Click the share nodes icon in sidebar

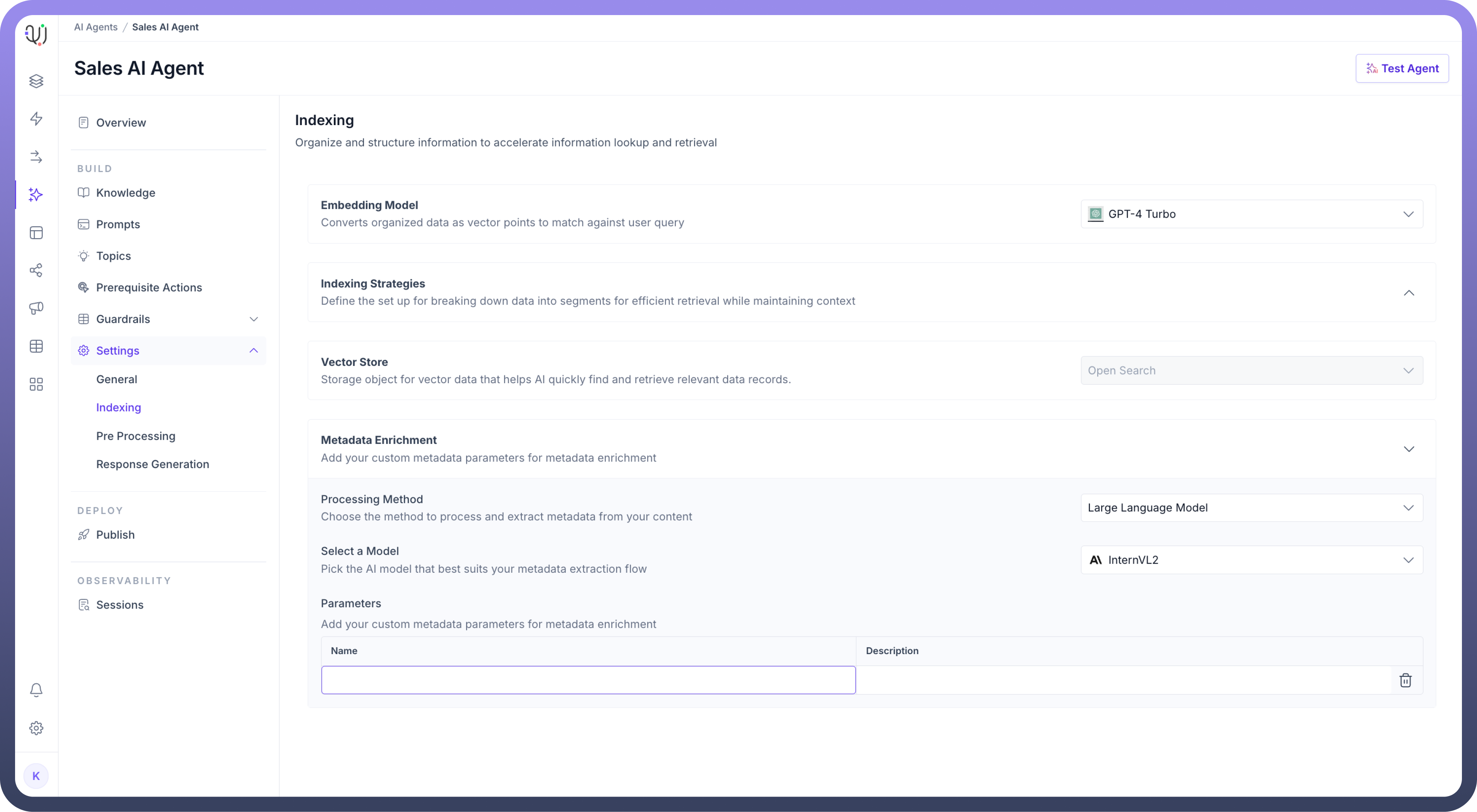coord(36,270)
